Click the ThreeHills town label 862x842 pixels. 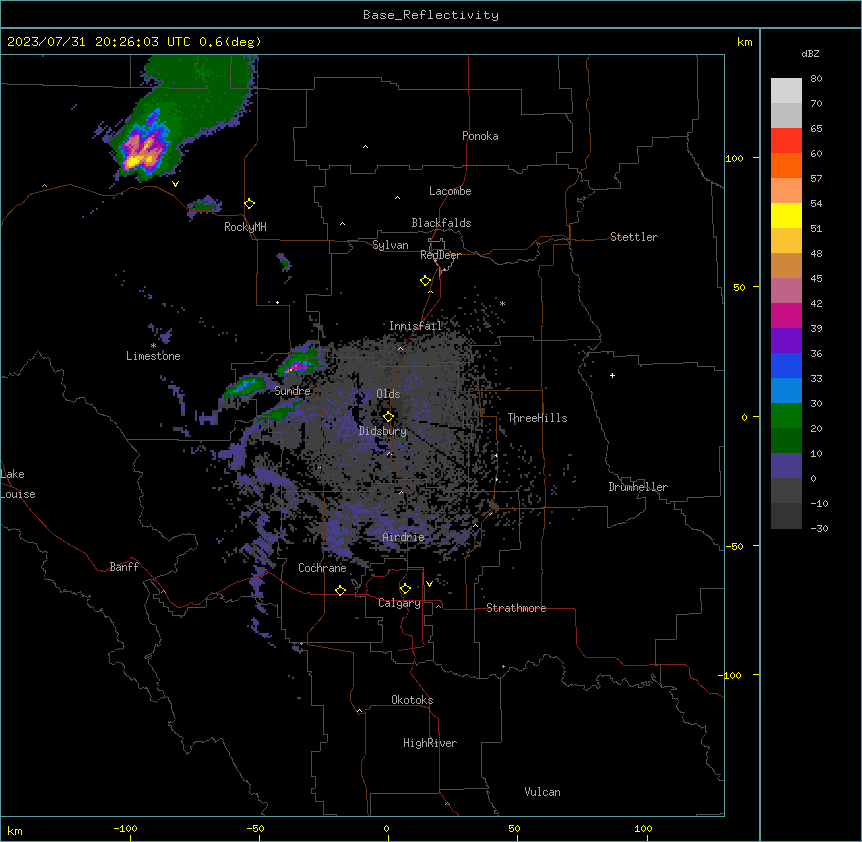pyautogui.click(x=537, y=418)
